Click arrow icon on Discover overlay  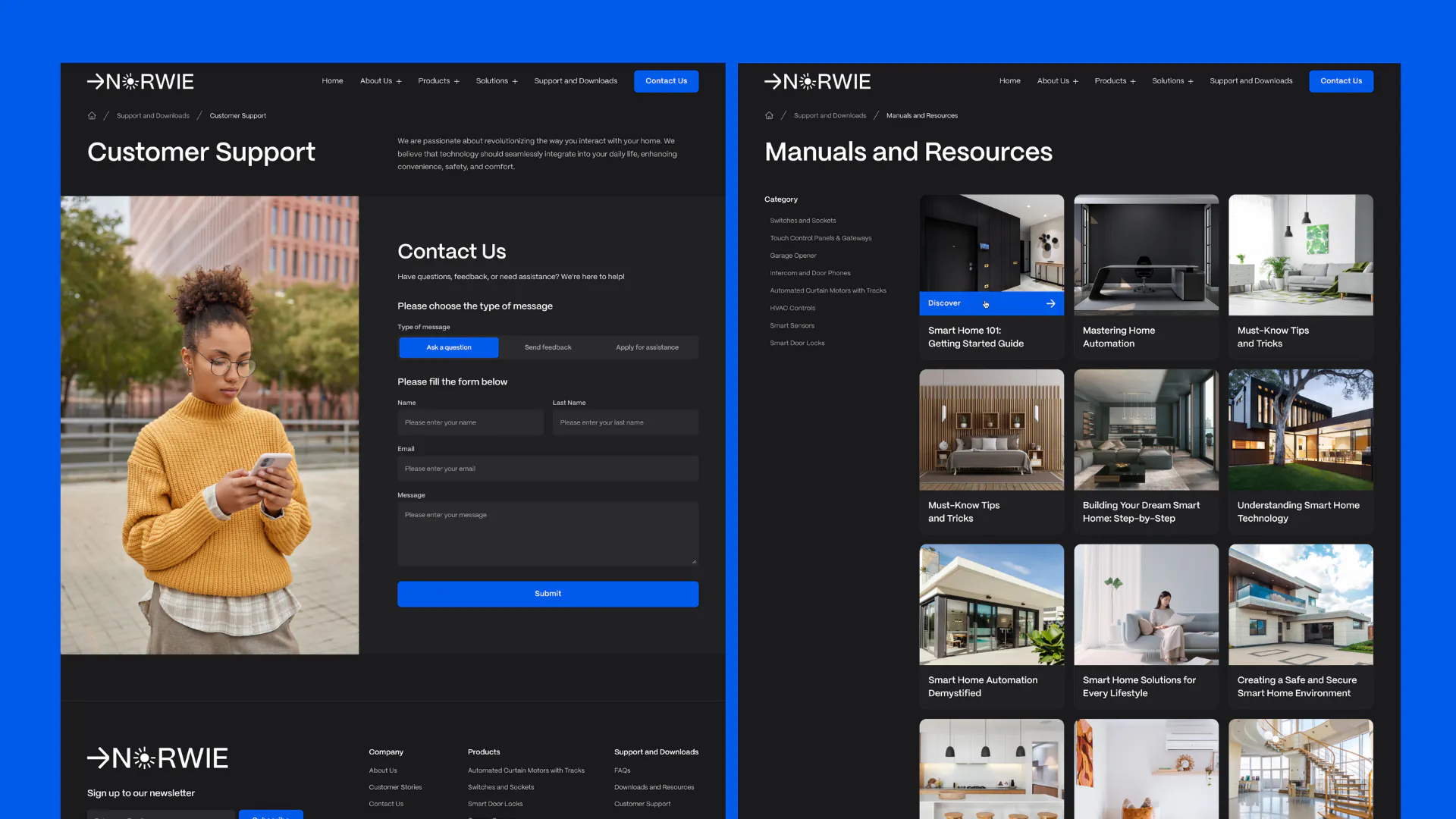(1050, 303)
